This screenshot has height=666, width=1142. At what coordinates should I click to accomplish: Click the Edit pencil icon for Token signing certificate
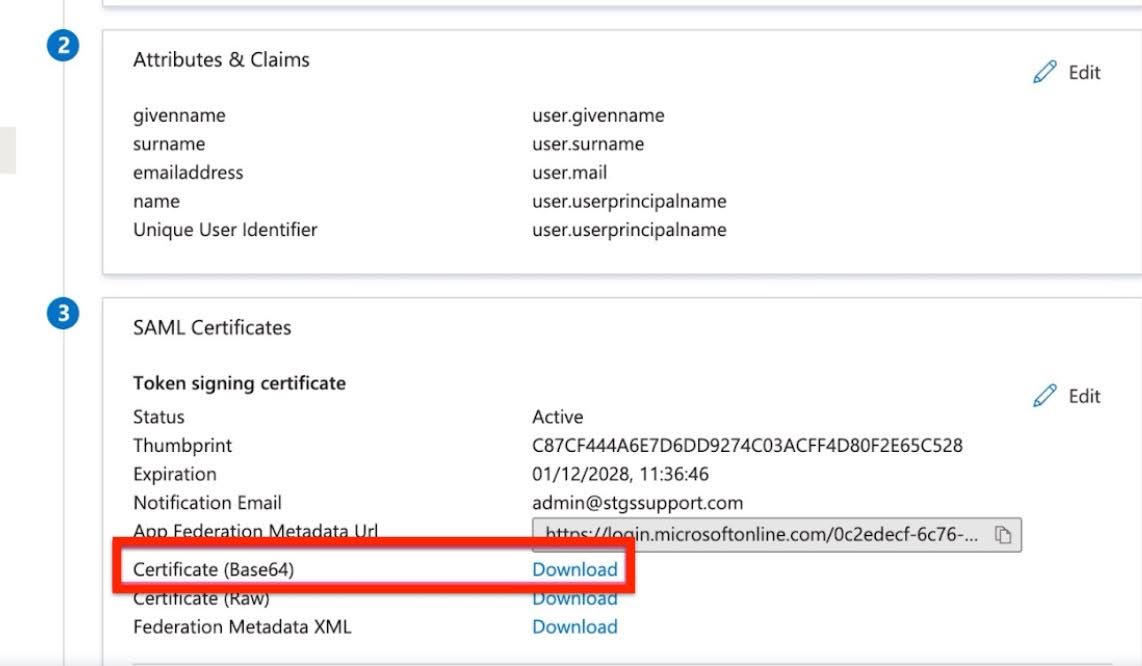point(1044,395)
